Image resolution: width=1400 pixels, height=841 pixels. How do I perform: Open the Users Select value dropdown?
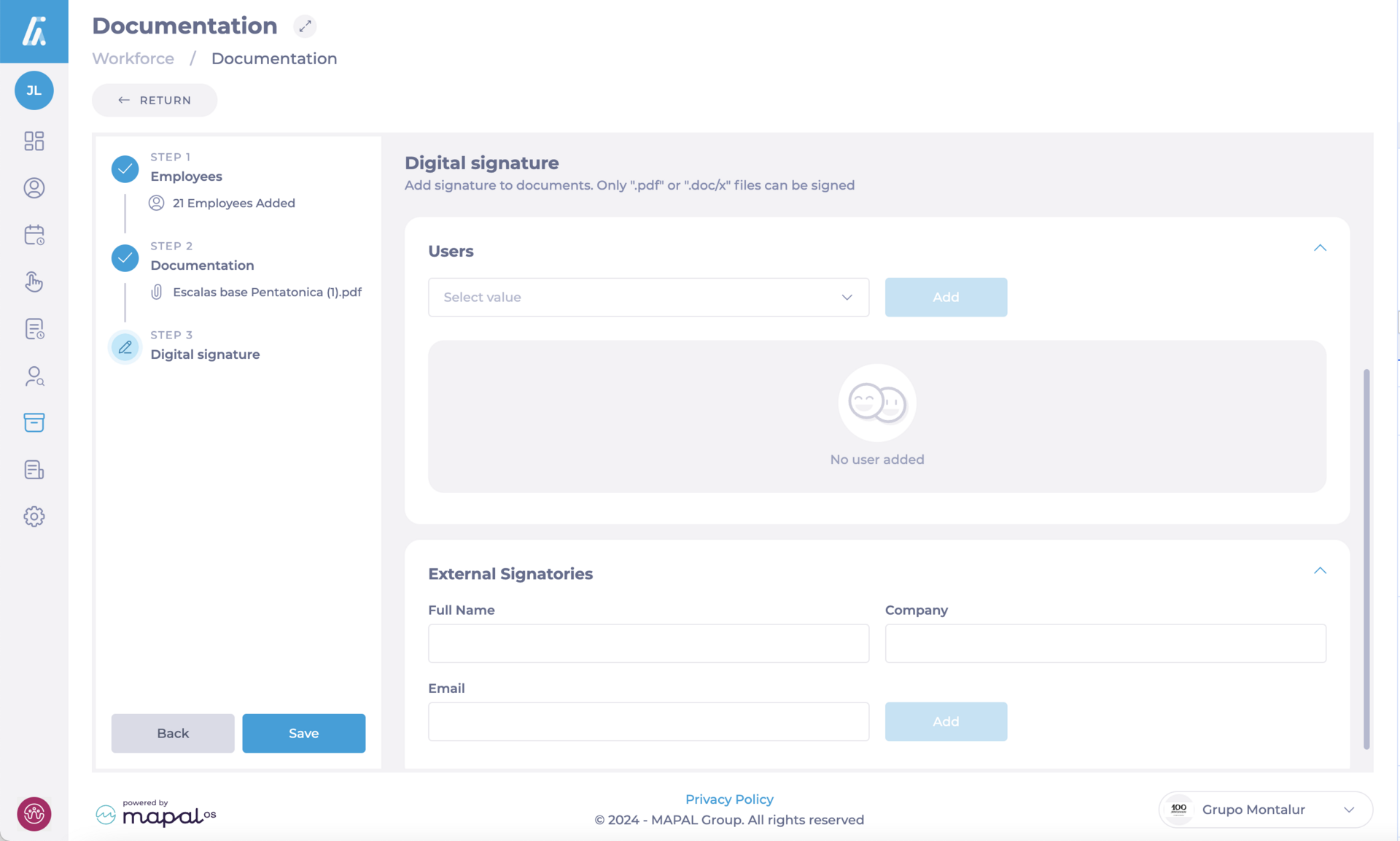648,297
